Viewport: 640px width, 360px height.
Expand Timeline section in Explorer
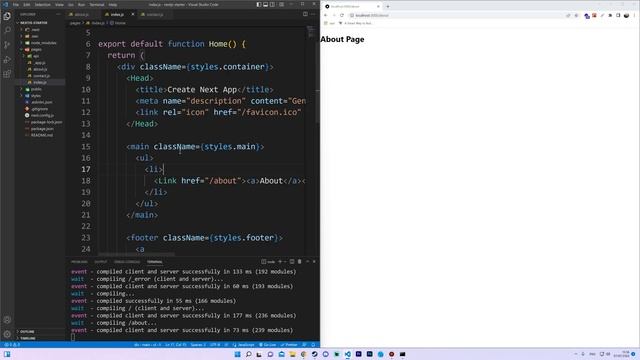tap(28, 338)
